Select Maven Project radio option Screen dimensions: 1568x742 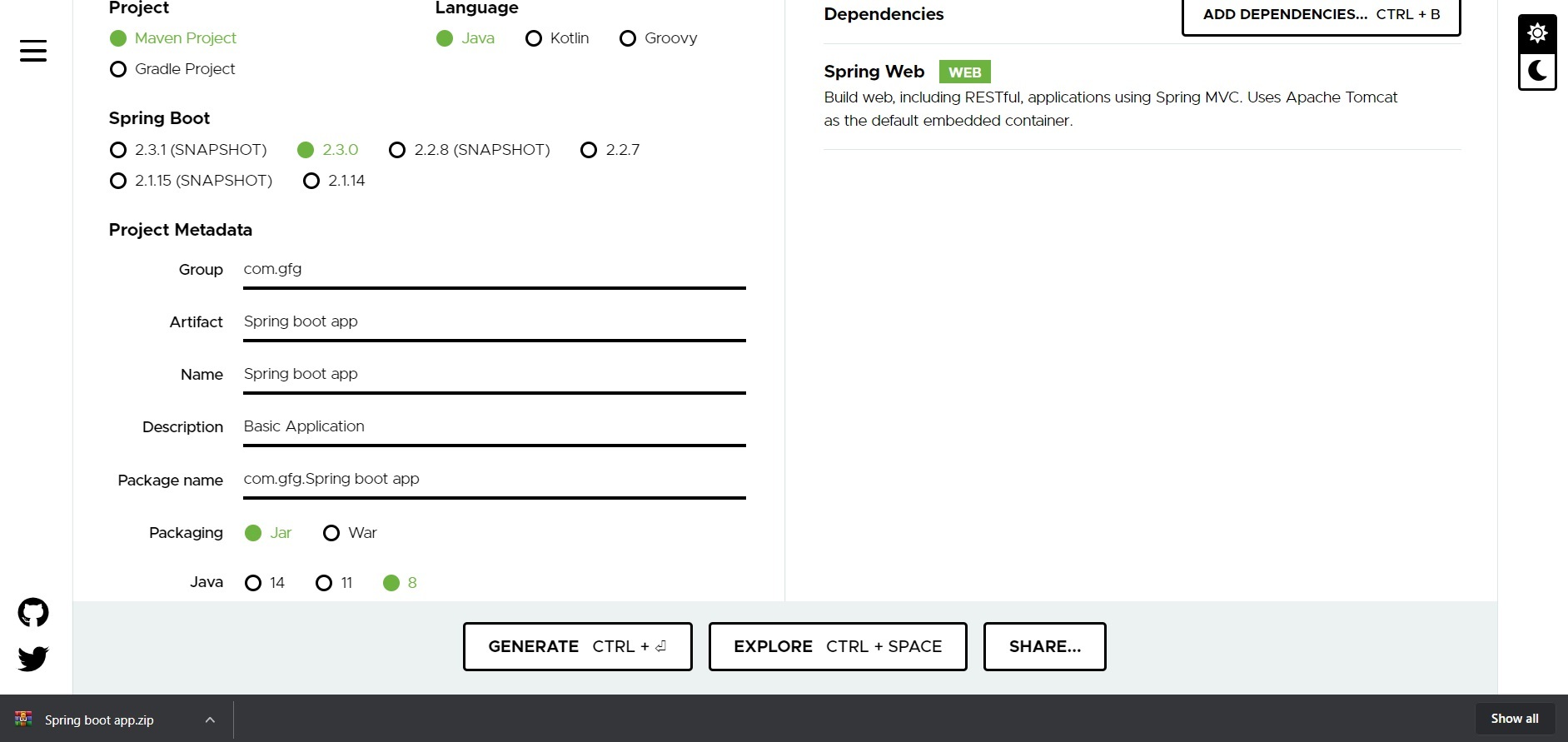(173, 38)
